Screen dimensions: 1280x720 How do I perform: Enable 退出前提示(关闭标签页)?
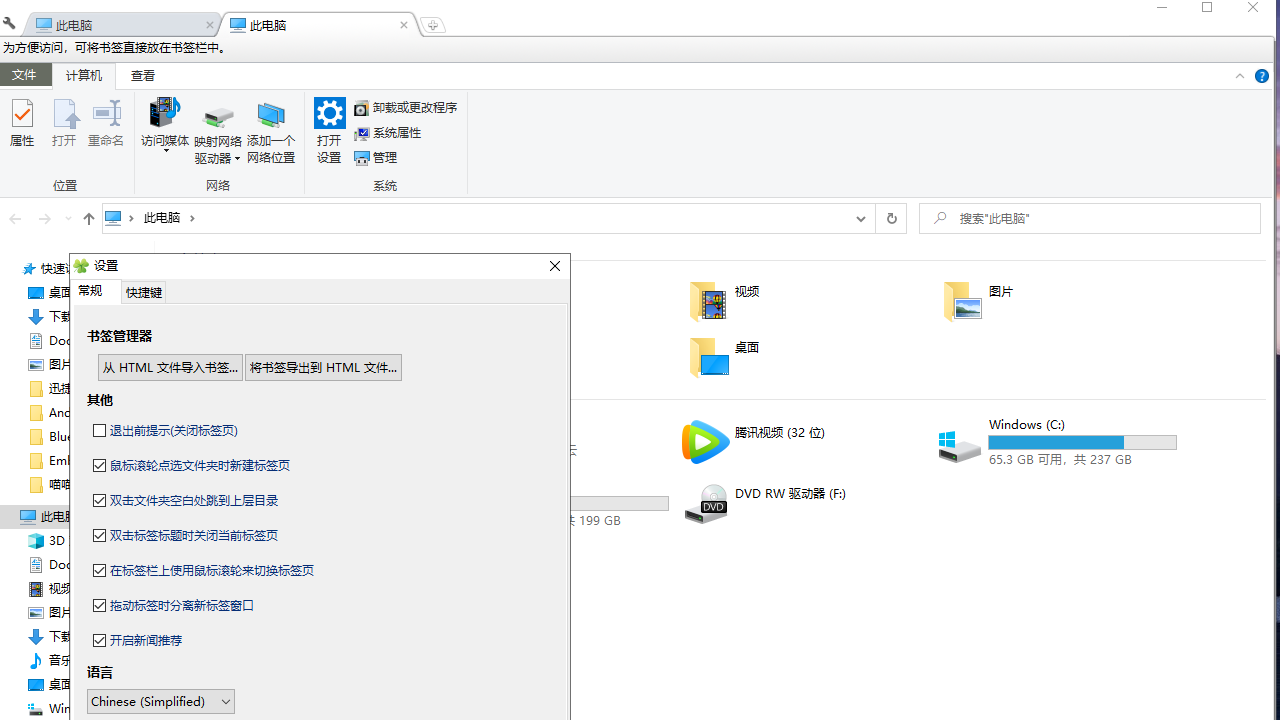(99, 430)
